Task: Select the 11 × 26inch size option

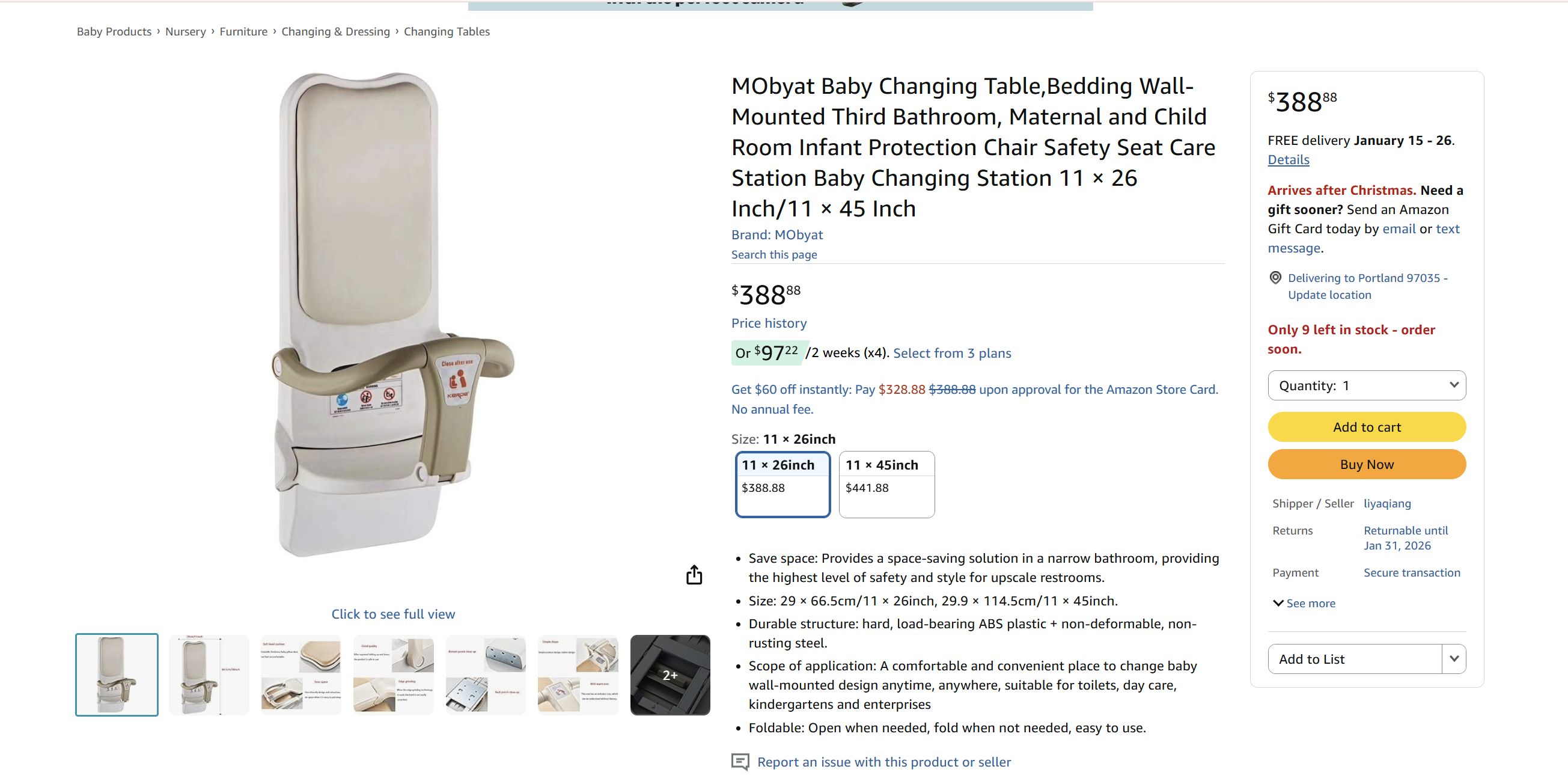Action: [x=782, y=484]
